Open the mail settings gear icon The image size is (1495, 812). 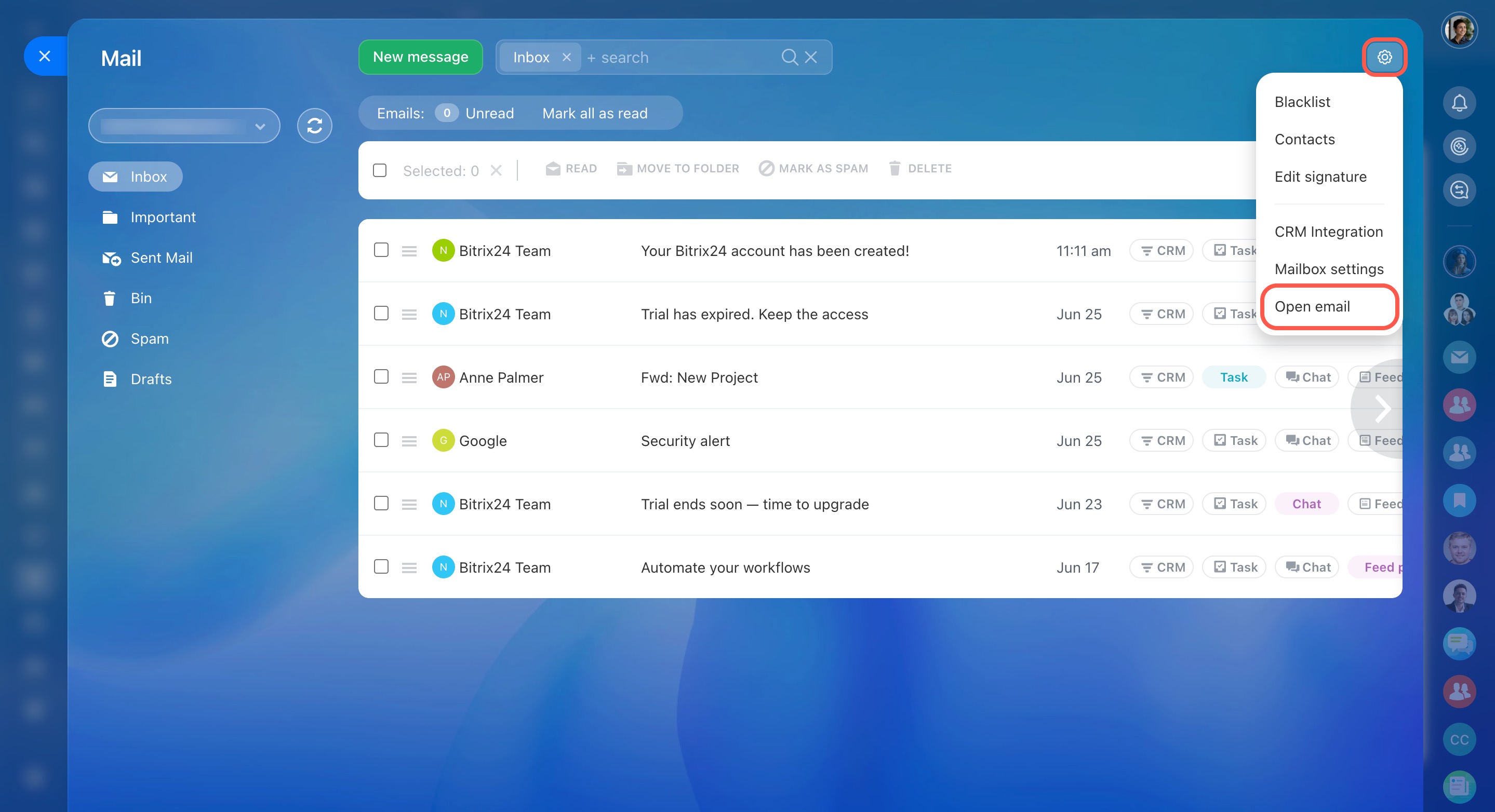coord(1384,57)
